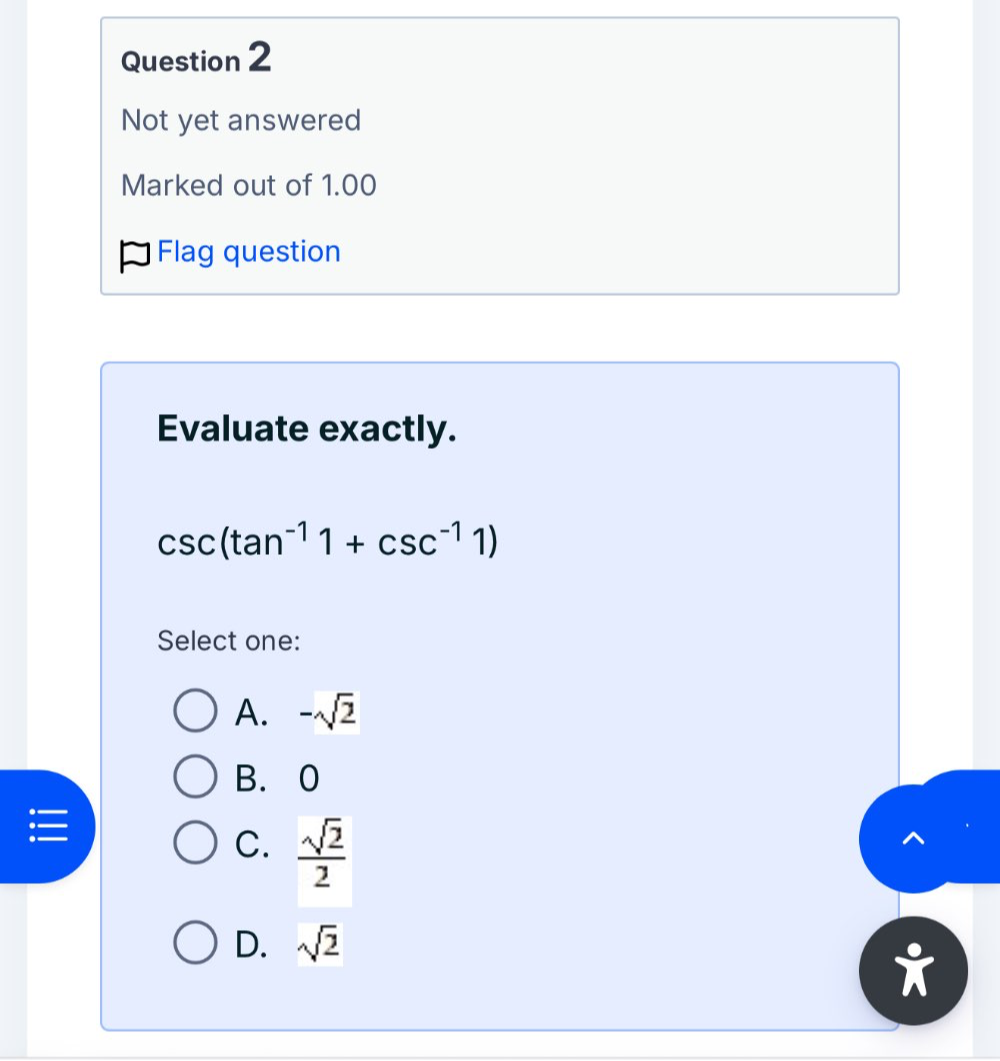Image resolution: width=1000 pixels, height=1061 pixels.
Task: Click the csc(tan⁻¹1 + csc⁻¹1) expression
Action: tap(328, 540)
